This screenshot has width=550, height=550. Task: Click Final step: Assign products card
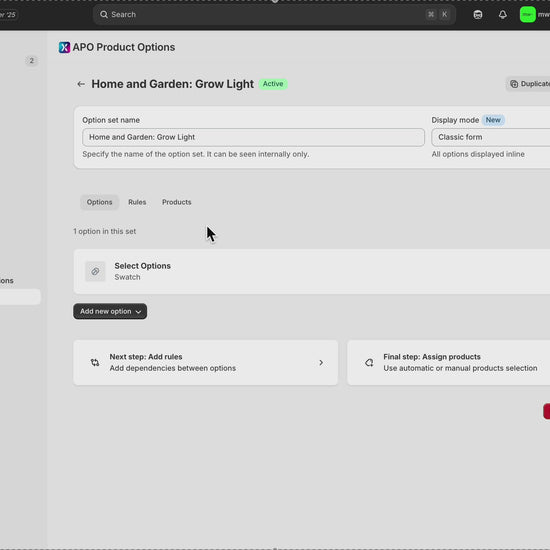pos(449,362)
